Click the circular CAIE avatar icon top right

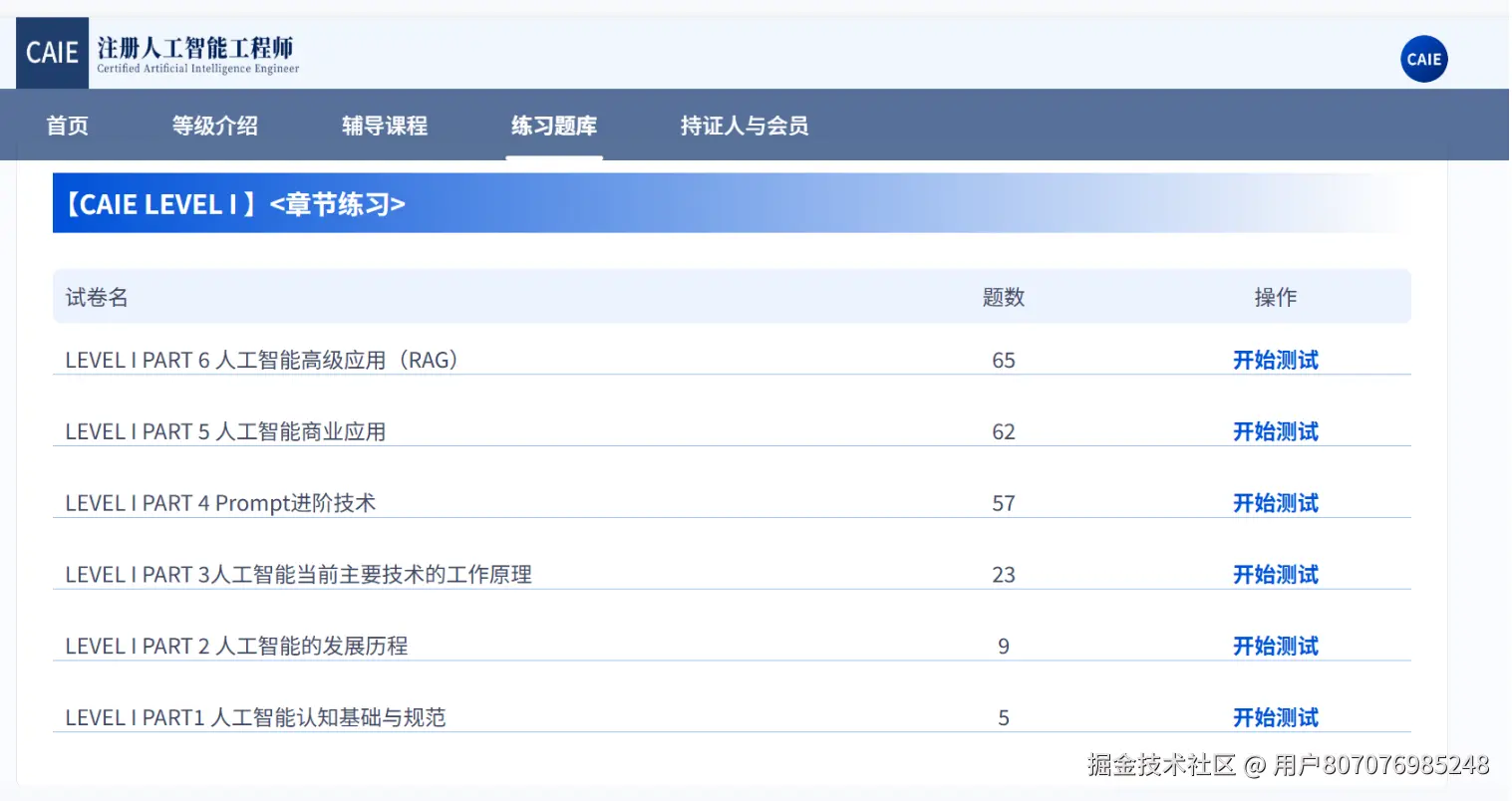point(1423,59)
